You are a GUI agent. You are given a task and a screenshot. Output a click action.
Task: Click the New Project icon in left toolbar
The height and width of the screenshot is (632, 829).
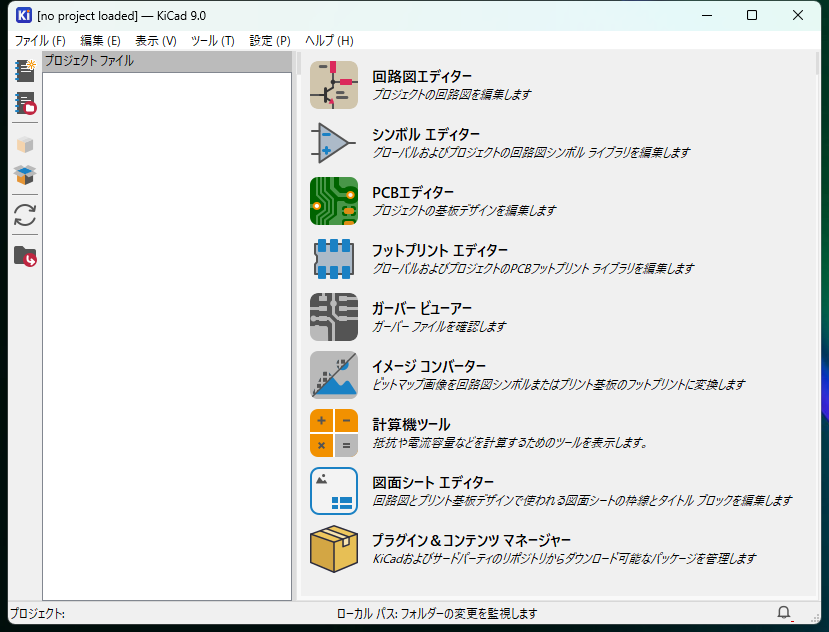click(25, 71)
